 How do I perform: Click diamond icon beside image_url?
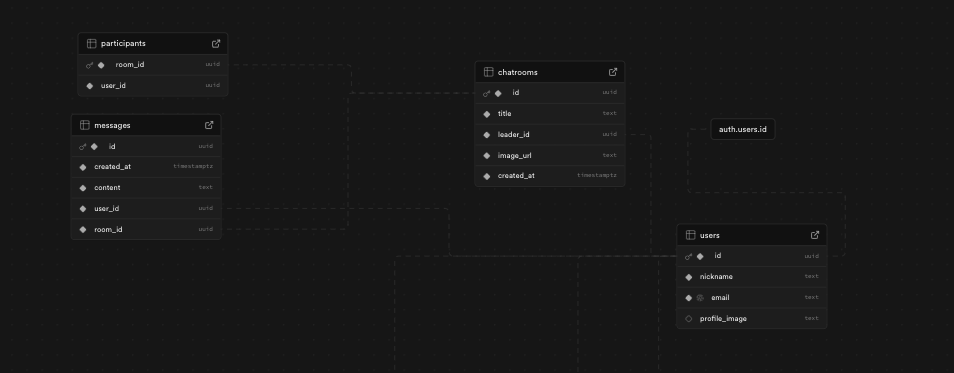point(487,156)
